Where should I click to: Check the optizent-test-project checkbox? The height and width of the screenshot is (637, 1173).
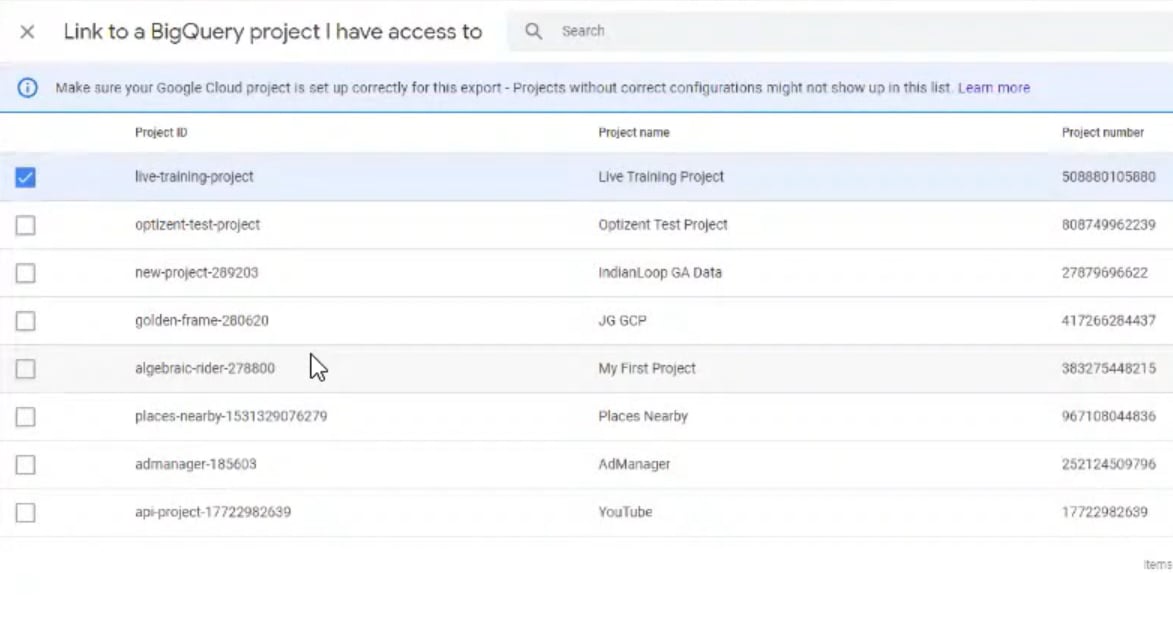tap(25, 225)
